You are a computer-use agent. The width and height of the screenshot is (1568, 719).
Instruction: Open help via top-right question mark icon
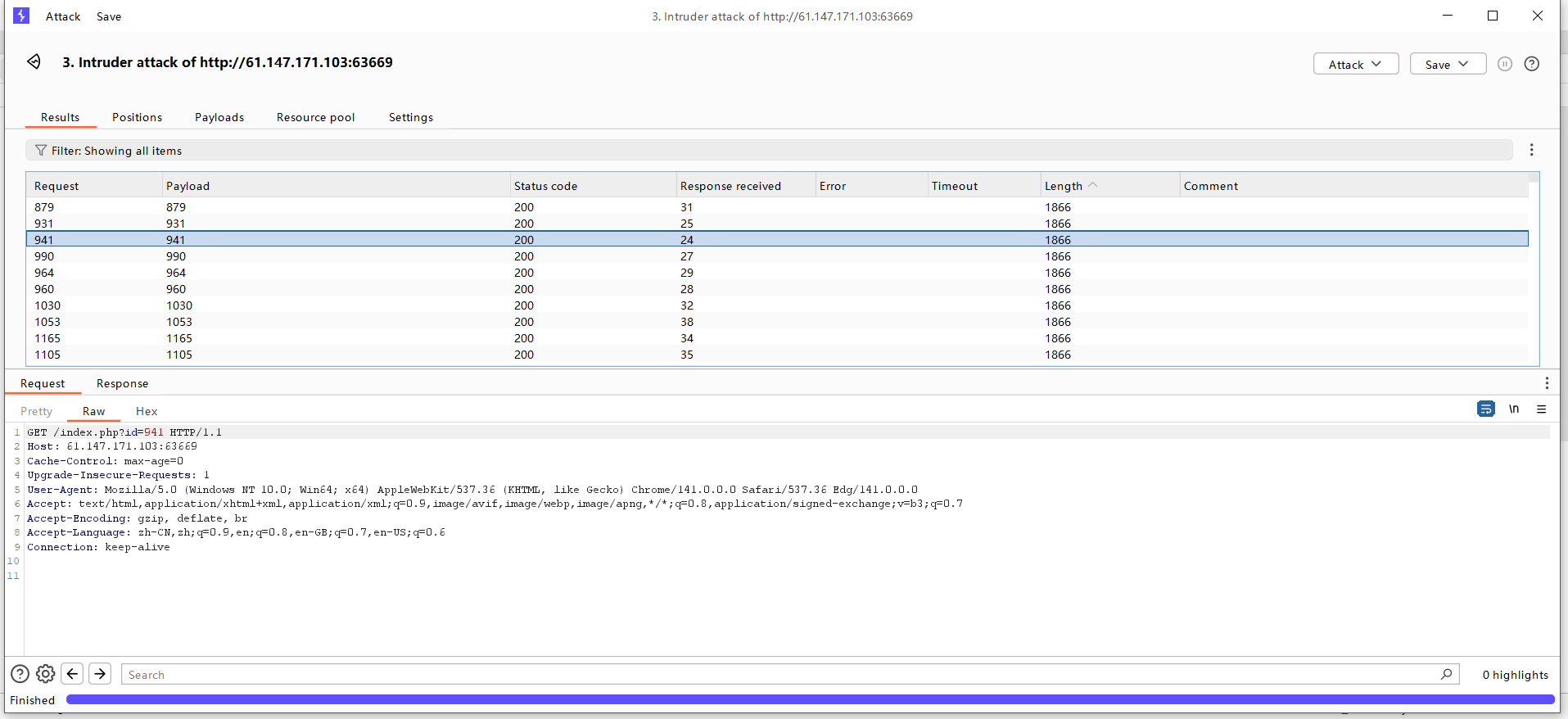coord(1531,64)
